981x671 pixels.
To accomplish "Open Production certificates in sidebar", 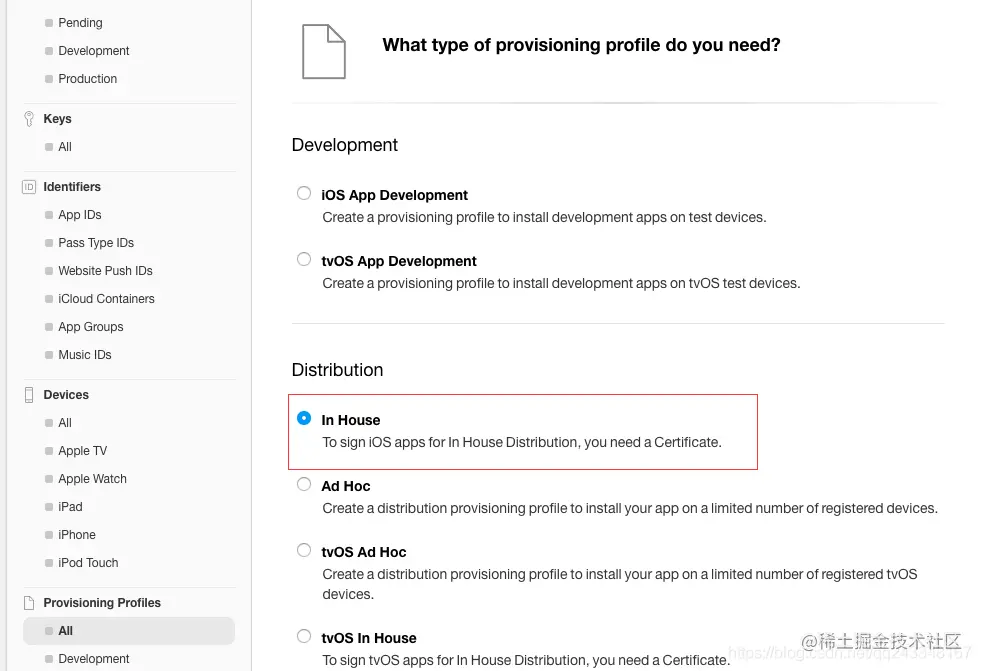I will (87, 79).
